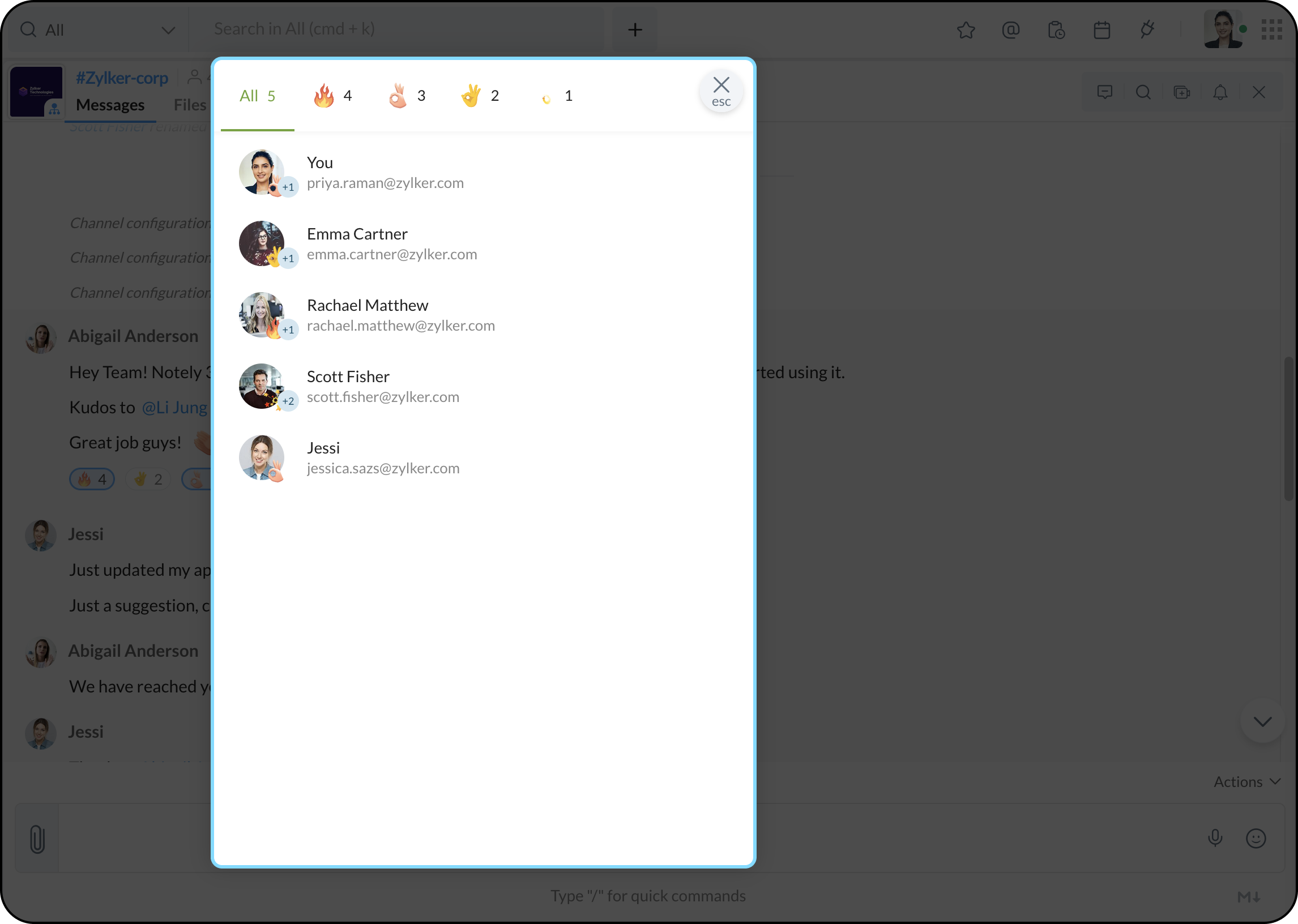Open the #Zylker-corp channel name link
Image resolution: width=1298 pixels, height=924 pixels.
[x=122, y=78]
